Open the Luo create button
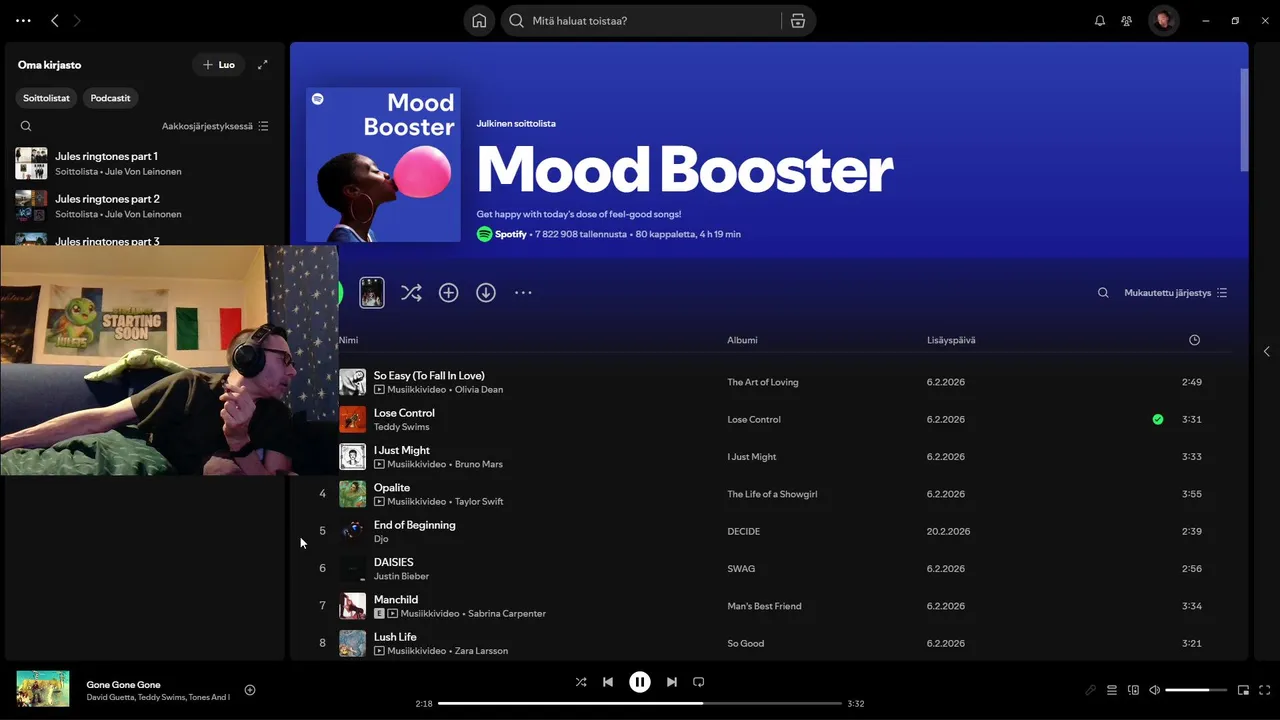Screen dimensions: 1280x720 (219, 65)
